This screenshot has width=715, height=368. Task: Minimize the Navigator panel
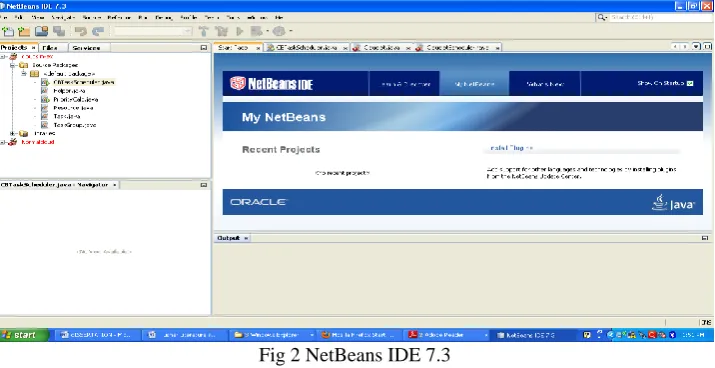204,185
